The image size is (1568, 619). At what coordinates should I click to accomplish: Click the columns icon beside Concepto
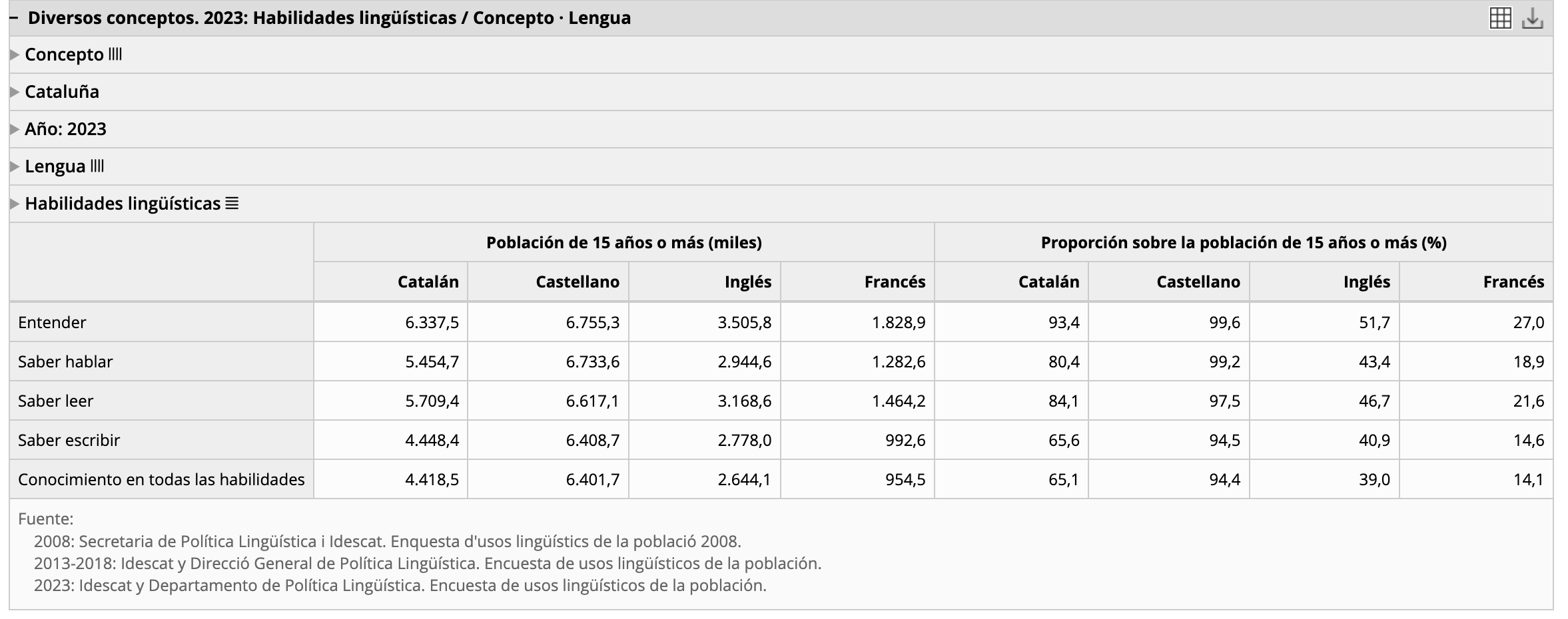coord(115,54)
